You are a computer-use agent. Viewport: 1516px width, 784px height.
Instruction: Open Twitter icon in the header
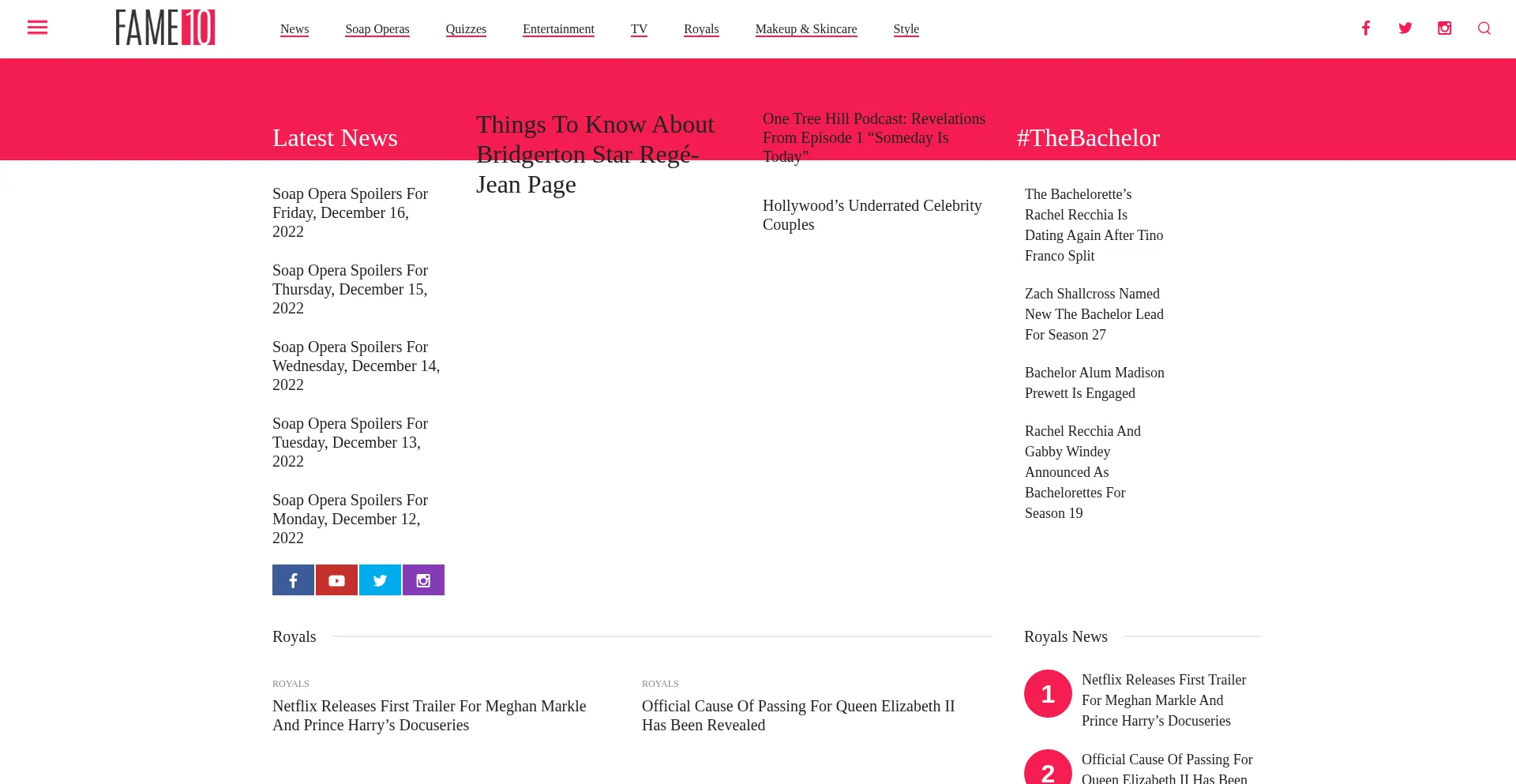coord(1405,28)
